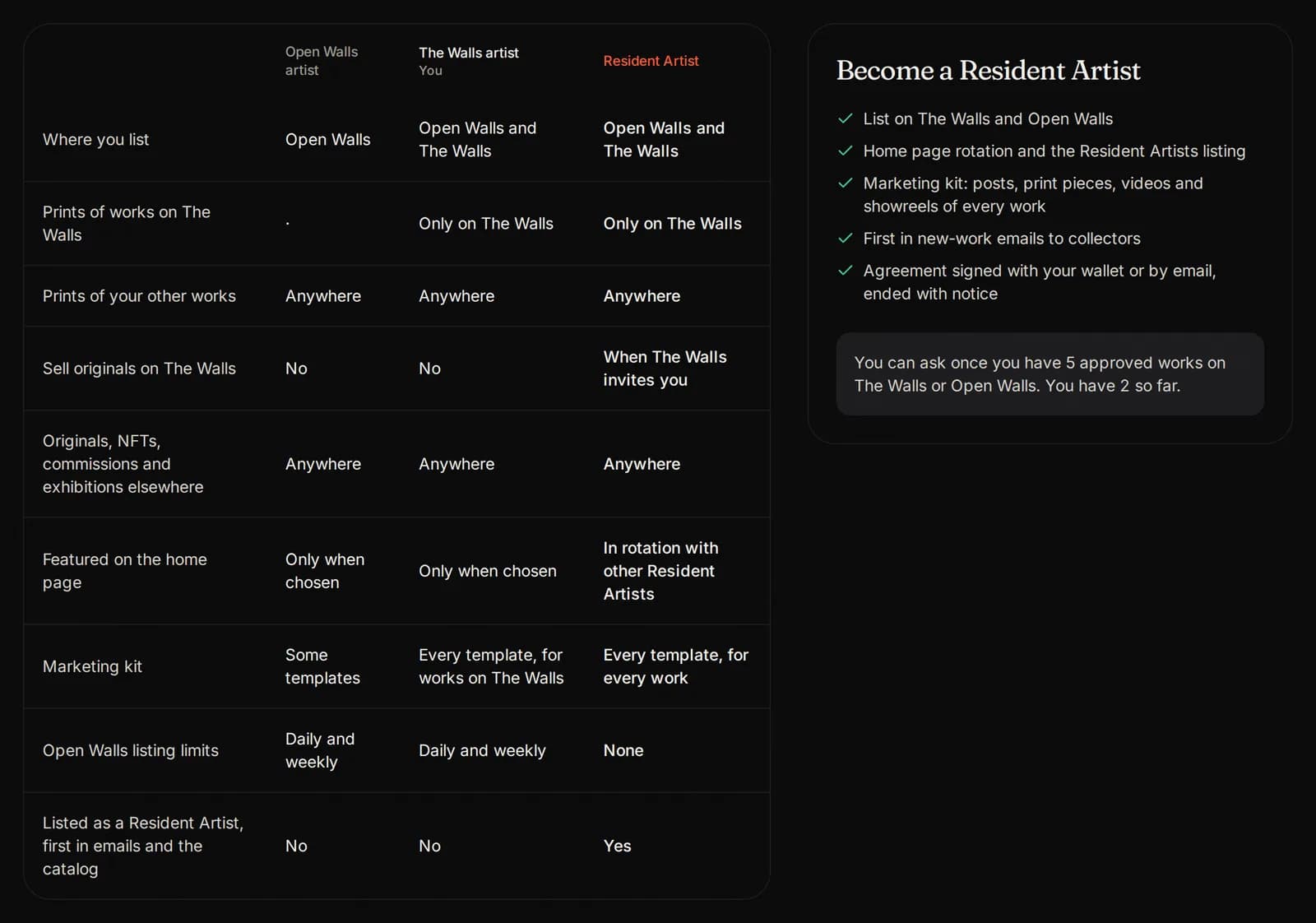This screenshot has height=923, width=1316.
Task: Click 'First in new-work emails to collectors' text
Action: pyautogui.click(x=1002, y=239)
